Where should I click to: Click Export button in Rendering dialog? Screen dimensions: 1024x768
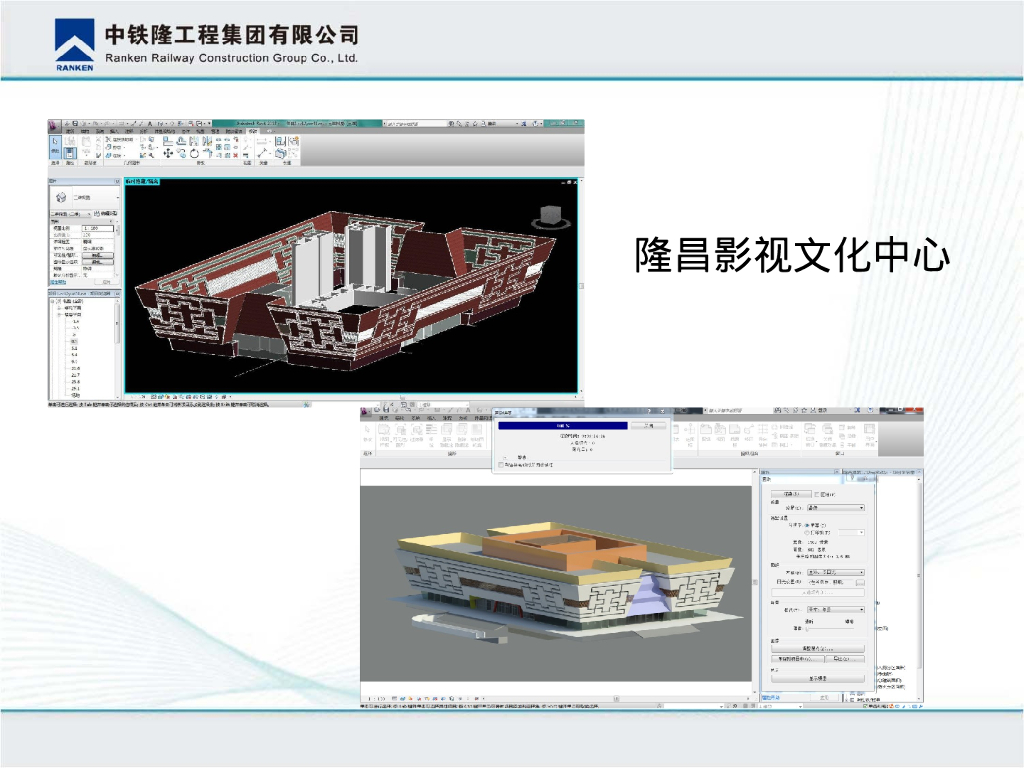(x=845, y=658)
